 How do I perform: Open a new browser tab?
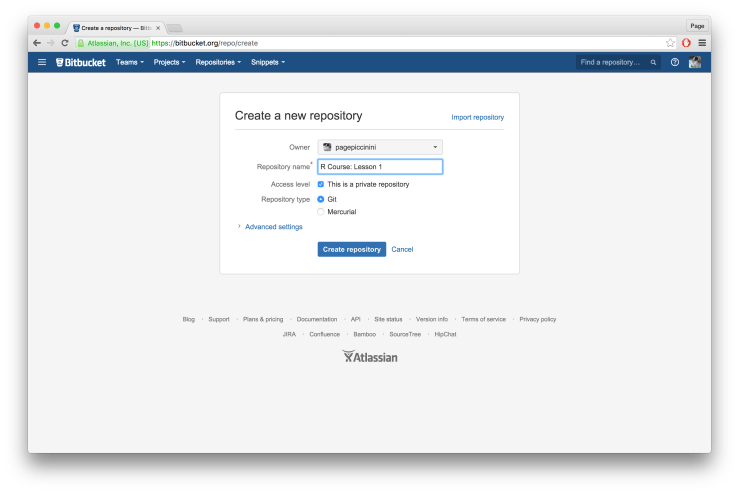[x=174, y=28]
